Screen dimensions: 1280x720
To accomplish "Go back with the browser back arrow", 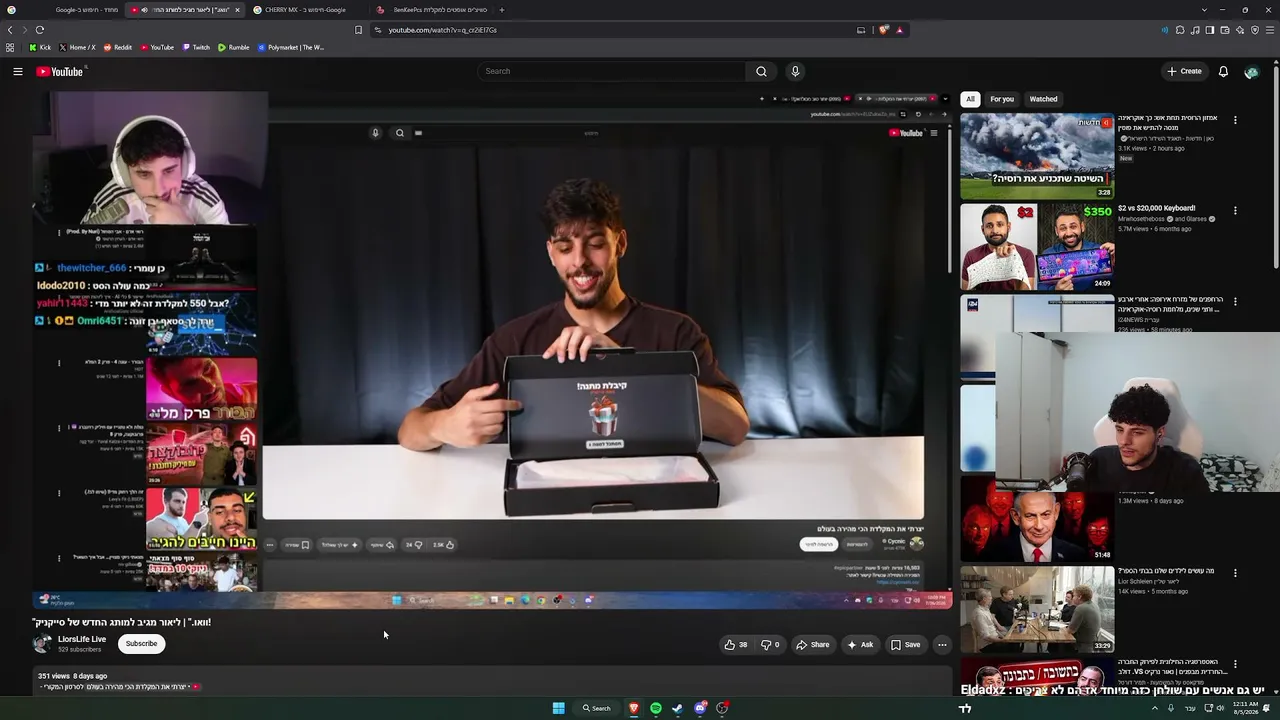I will (10, 30).
